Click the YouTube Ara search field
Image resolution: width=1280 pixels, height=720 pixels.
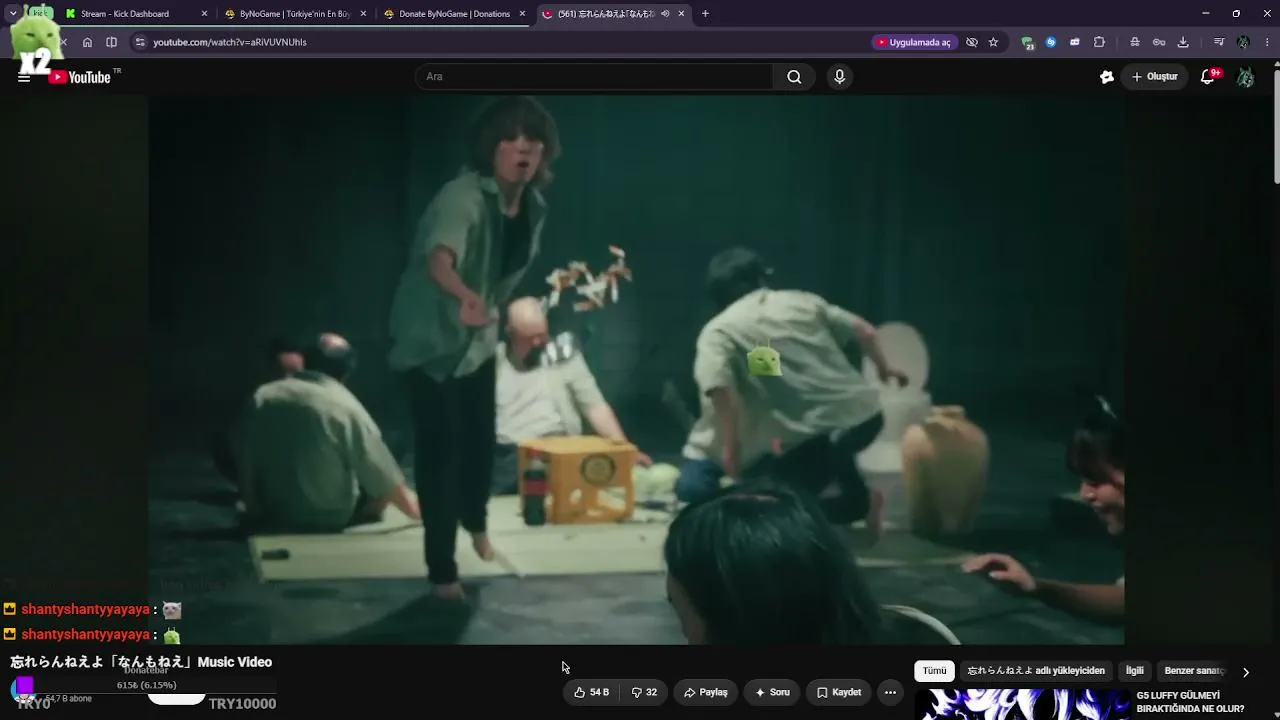click(x=594, y=77)
